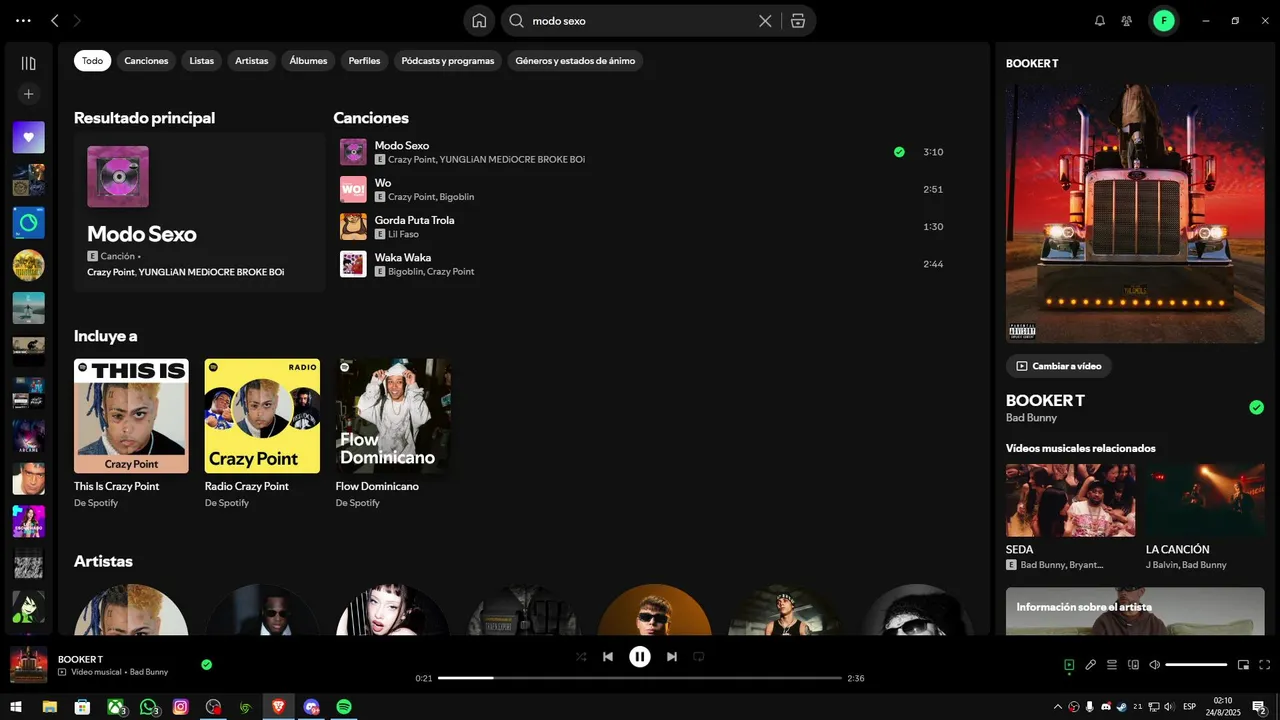Open Radio Crazy Point playlist
Screen dimensions: 1280x720
tap(262, 434)
